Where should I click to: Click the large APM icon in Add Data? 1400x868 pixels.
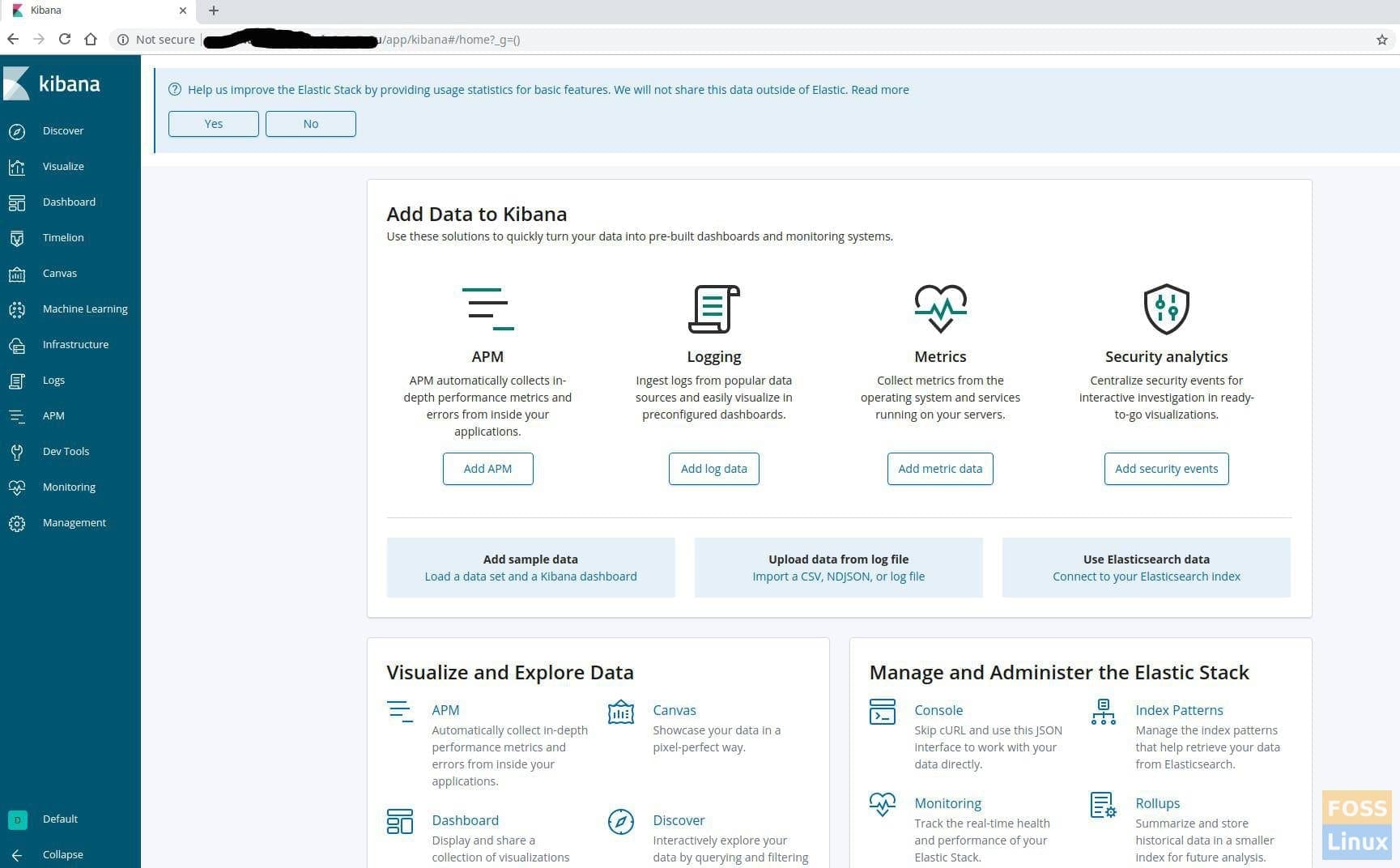pos(487,308)
